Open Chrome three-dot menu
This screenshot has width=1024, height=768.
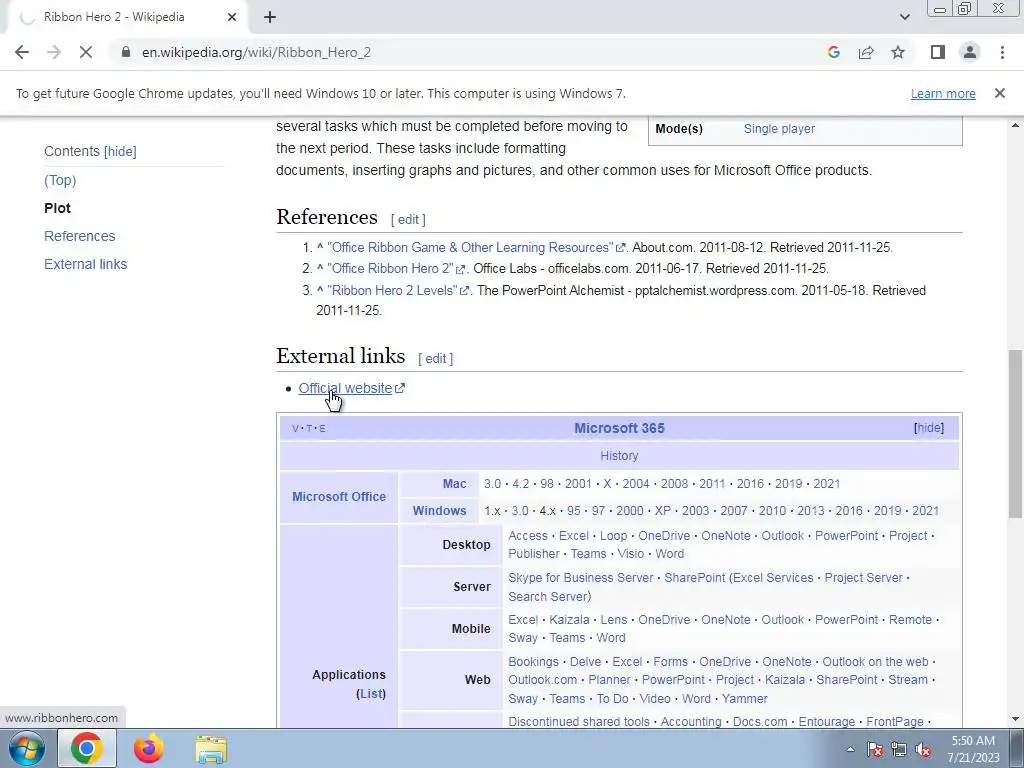pos(1002,52)
